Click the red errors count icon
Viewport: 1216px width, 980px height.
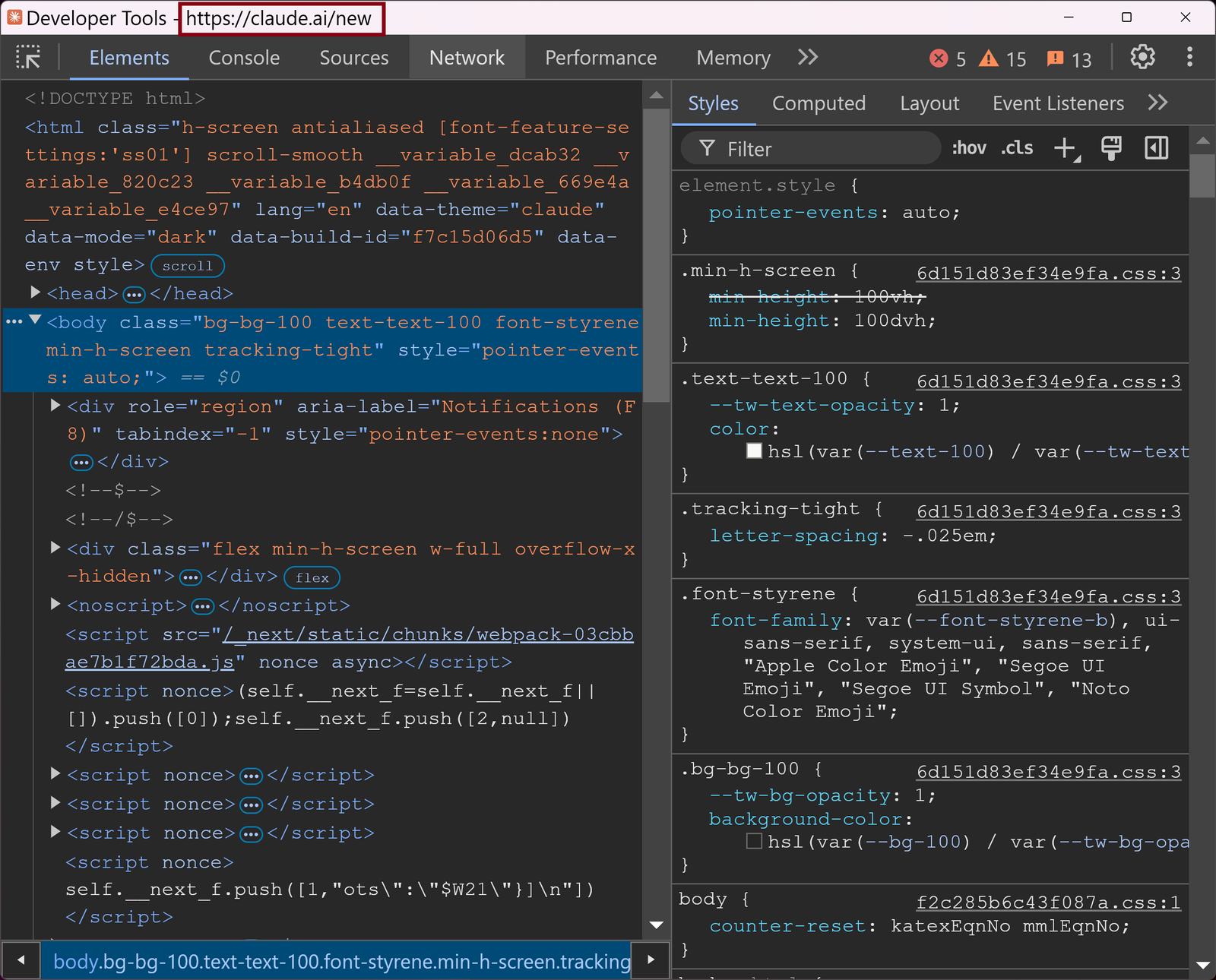(x=939, y=58)
